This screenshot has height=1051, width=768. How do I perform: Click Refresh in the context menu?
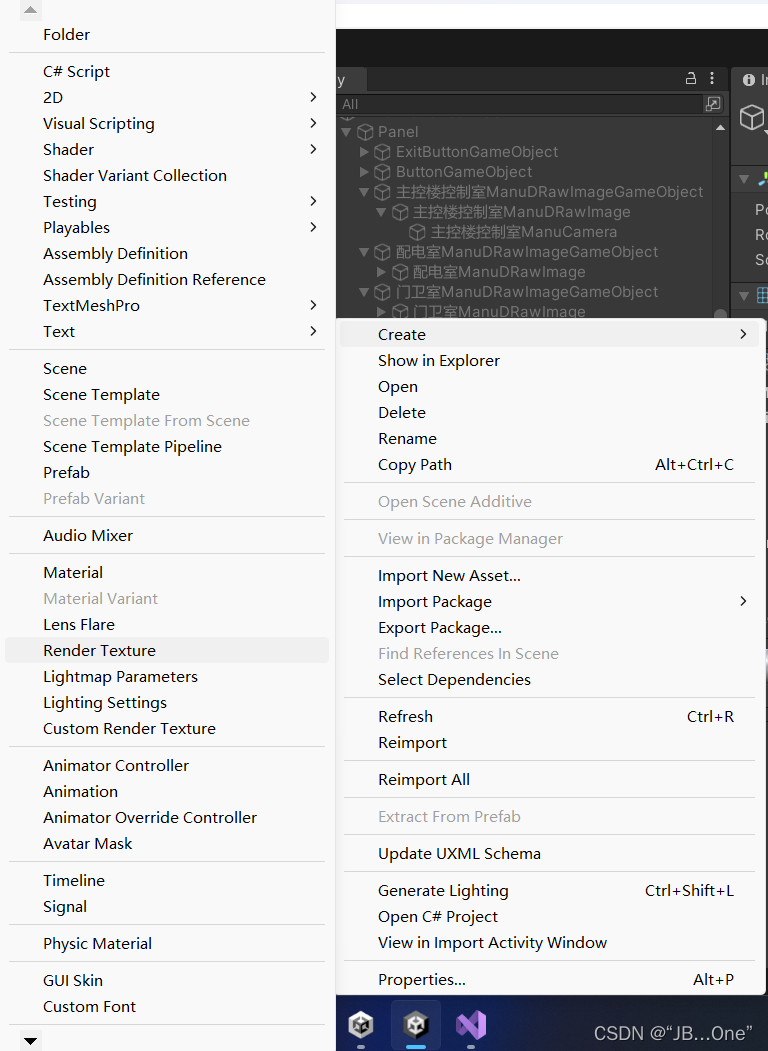pyautogui.click(x=405, y=716)
